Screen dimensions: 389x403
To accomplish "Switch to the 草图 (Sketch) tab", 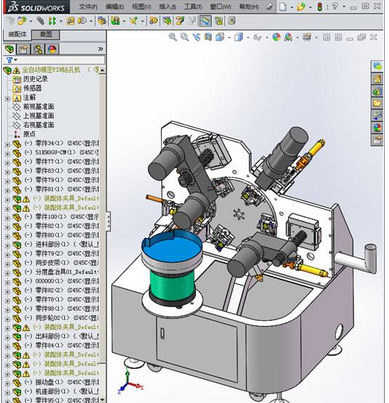I will (46, 34).
